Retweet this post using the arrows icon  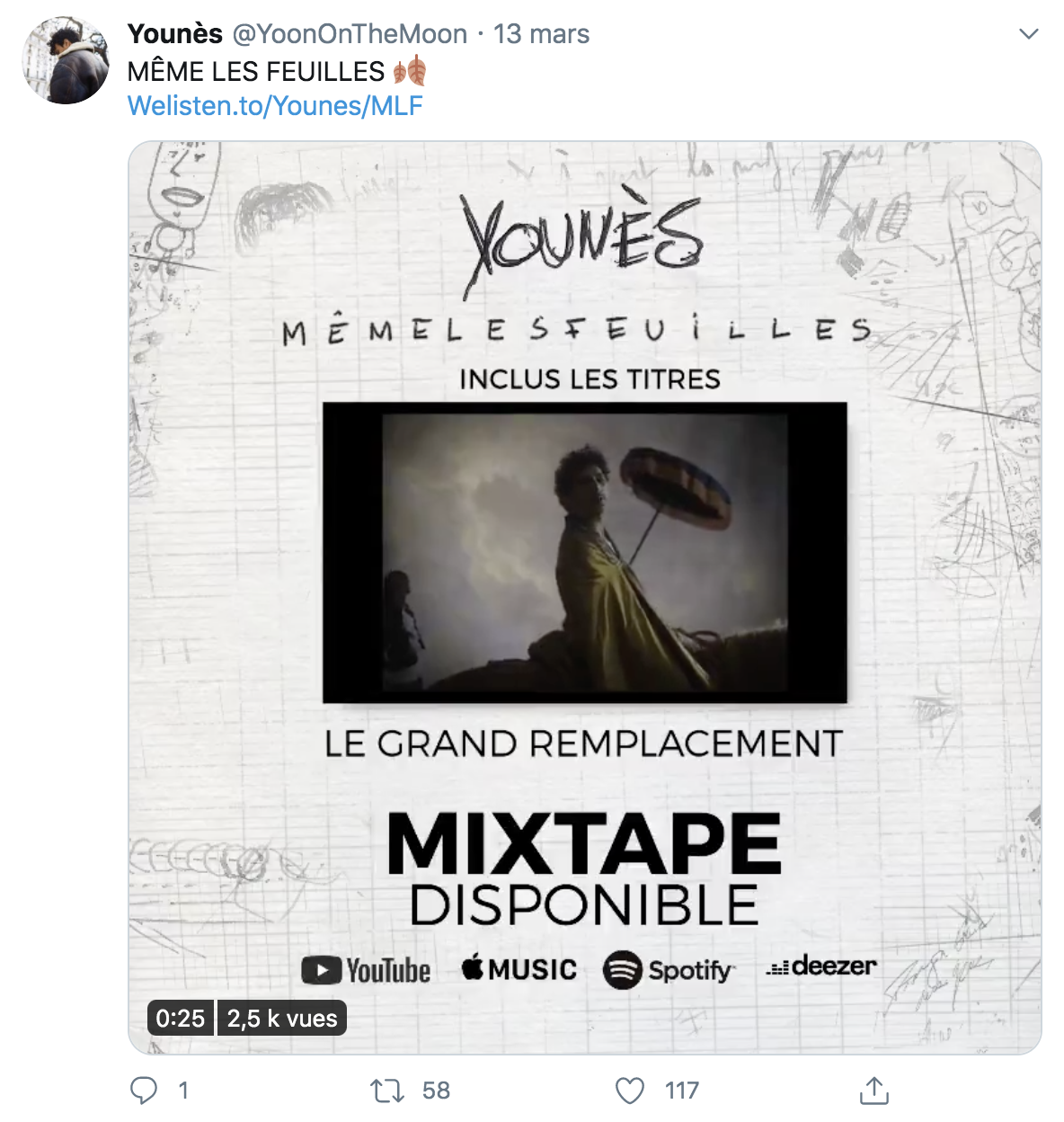point(387,1091)
